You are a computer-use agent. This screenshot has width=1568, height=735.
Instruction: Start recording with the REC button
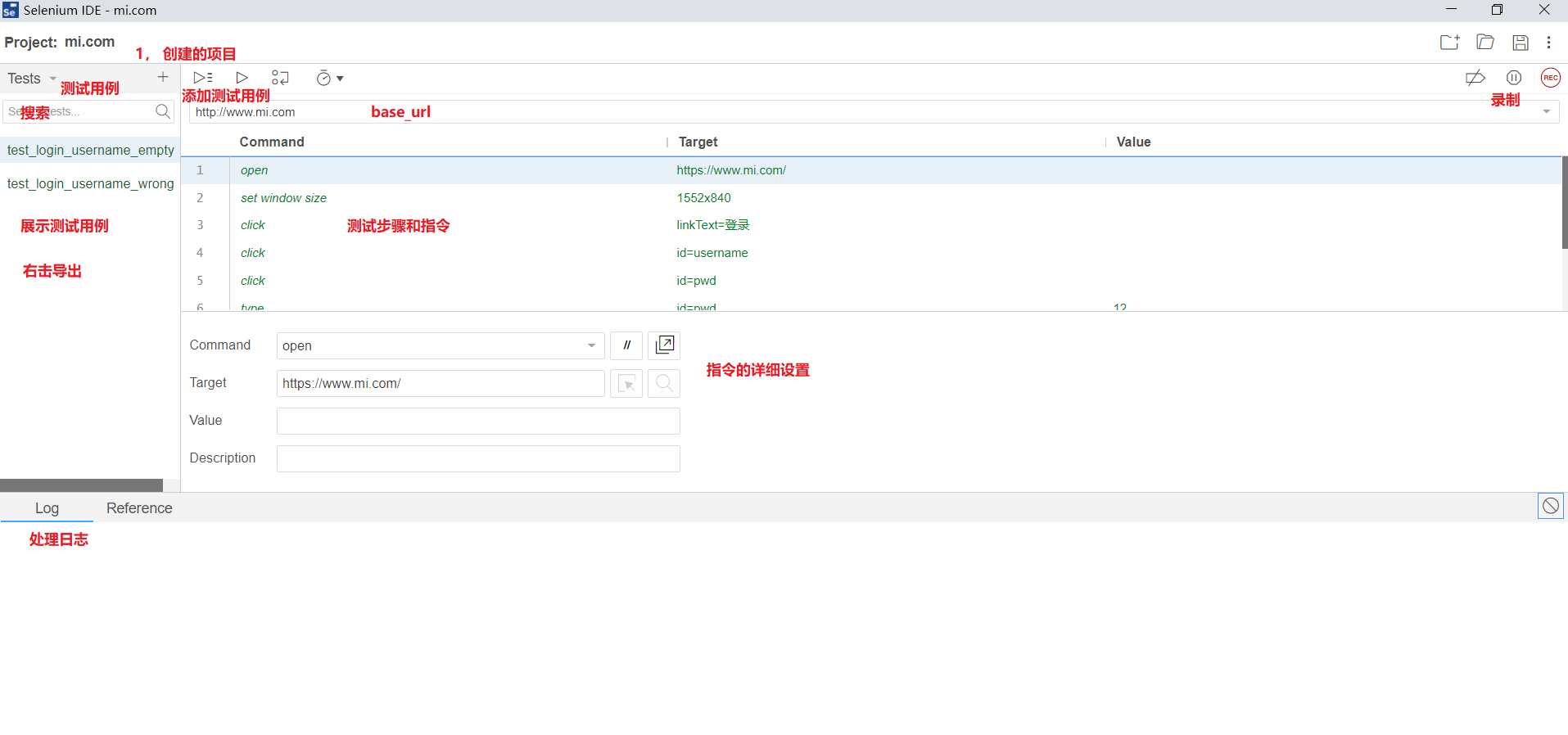(1550, 78)
